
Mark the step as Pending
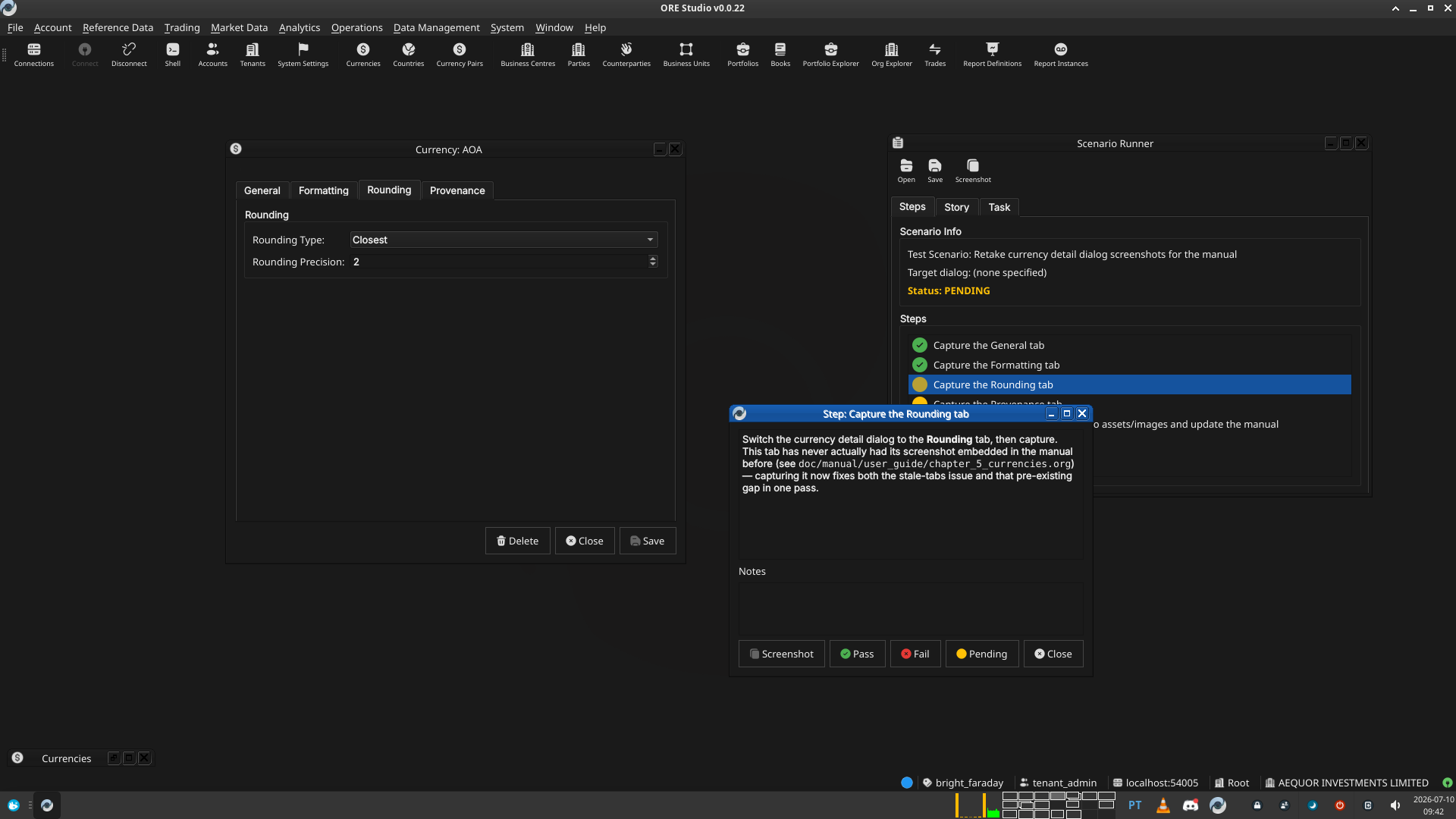(x=982, y=654)
